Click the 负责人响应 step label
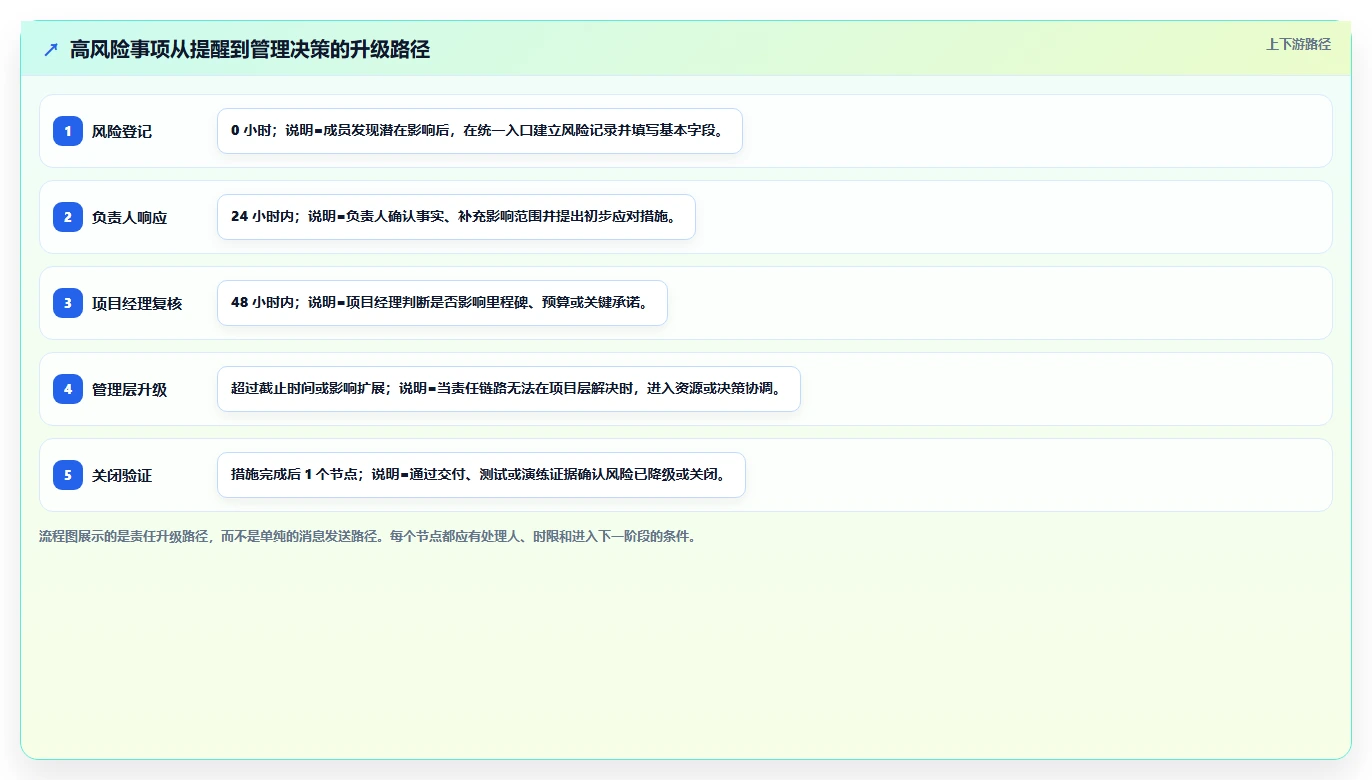The width and height of the screenshot is (1372, 780). (x=130, y=217)
